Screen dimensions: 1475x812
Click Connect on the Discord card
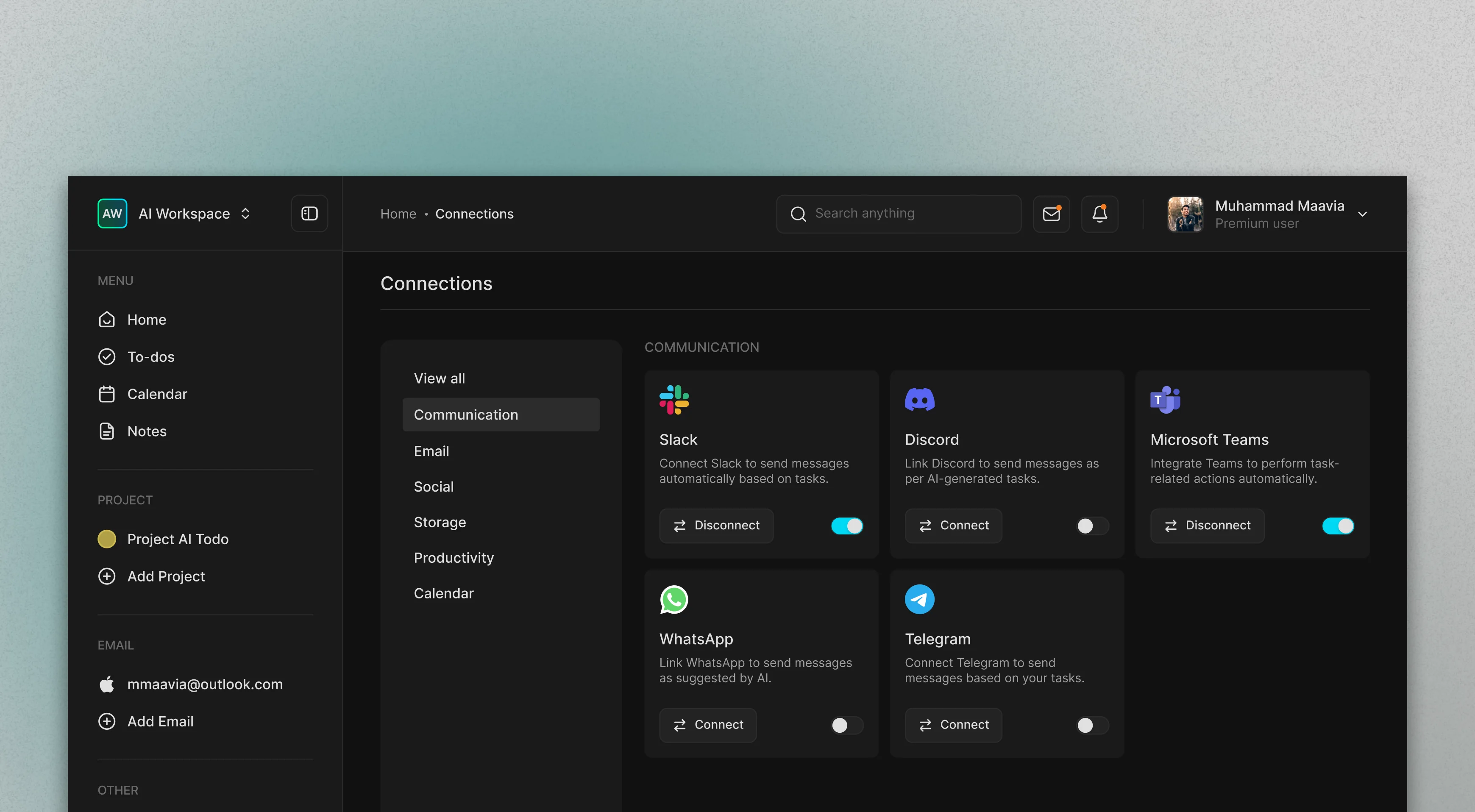(953, 526)
